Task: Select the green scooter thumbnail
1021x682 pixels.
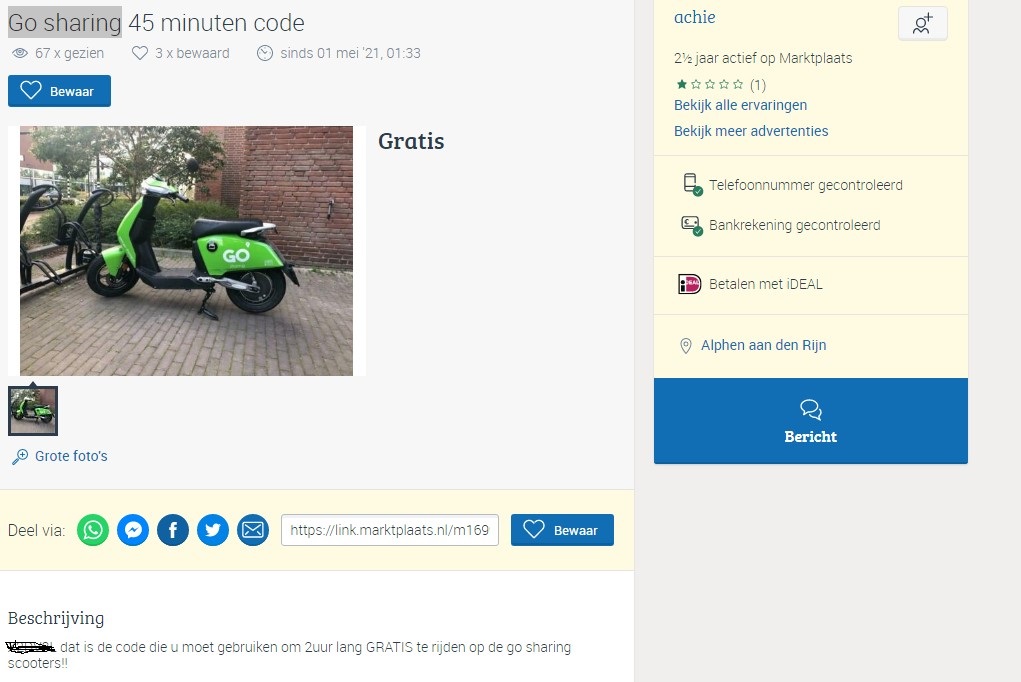Action: pyautogui.click(x=33, y=411)
